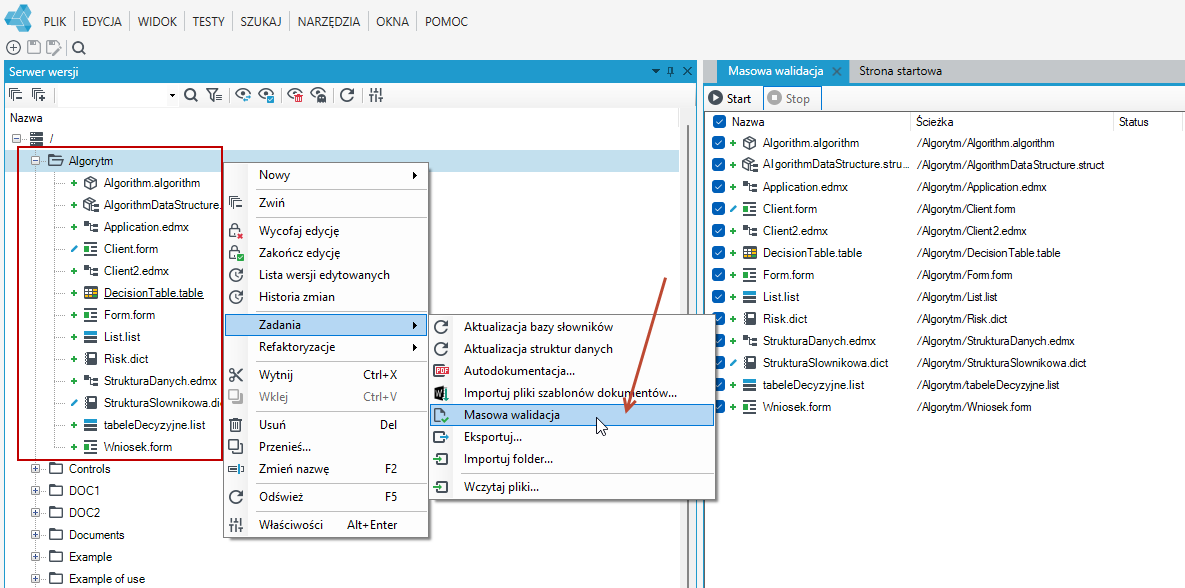Choose Eksportuj... from the Zadania submenu

572,437
